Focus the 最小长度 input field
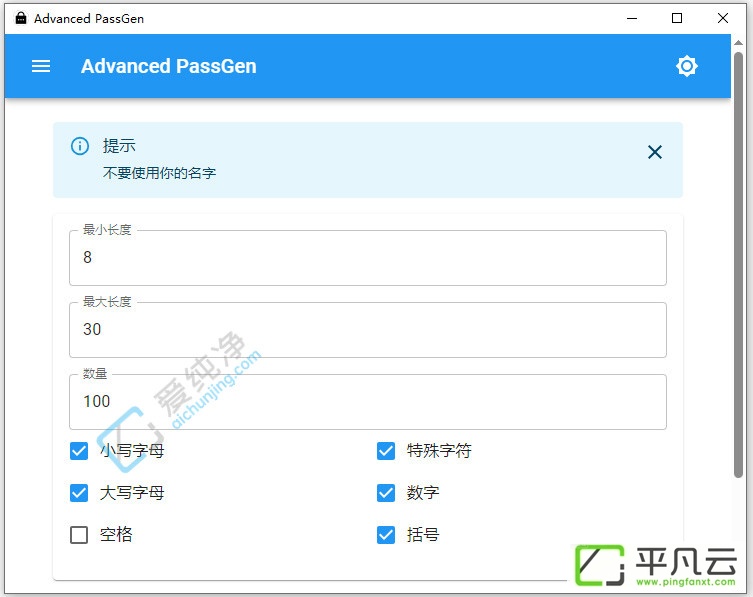Screen dimensions: 753x597 tap(367, 258)
